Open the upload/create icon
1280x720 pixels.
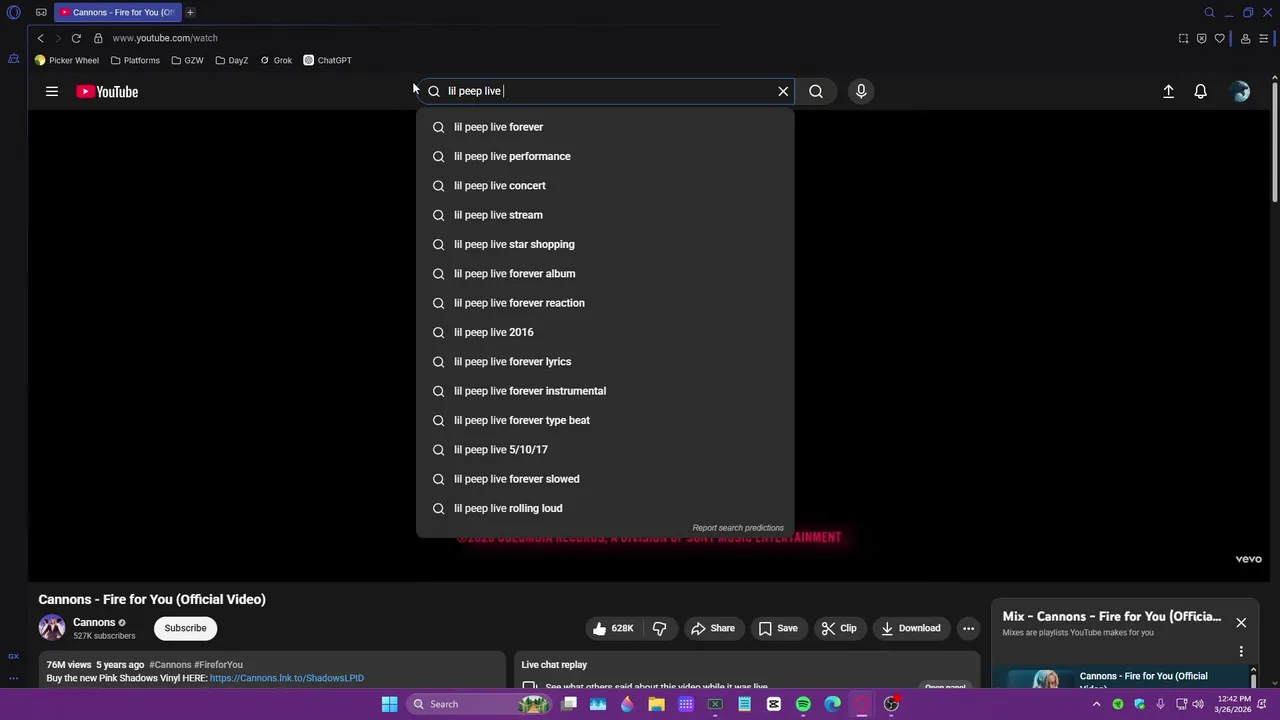(1168, 91)
